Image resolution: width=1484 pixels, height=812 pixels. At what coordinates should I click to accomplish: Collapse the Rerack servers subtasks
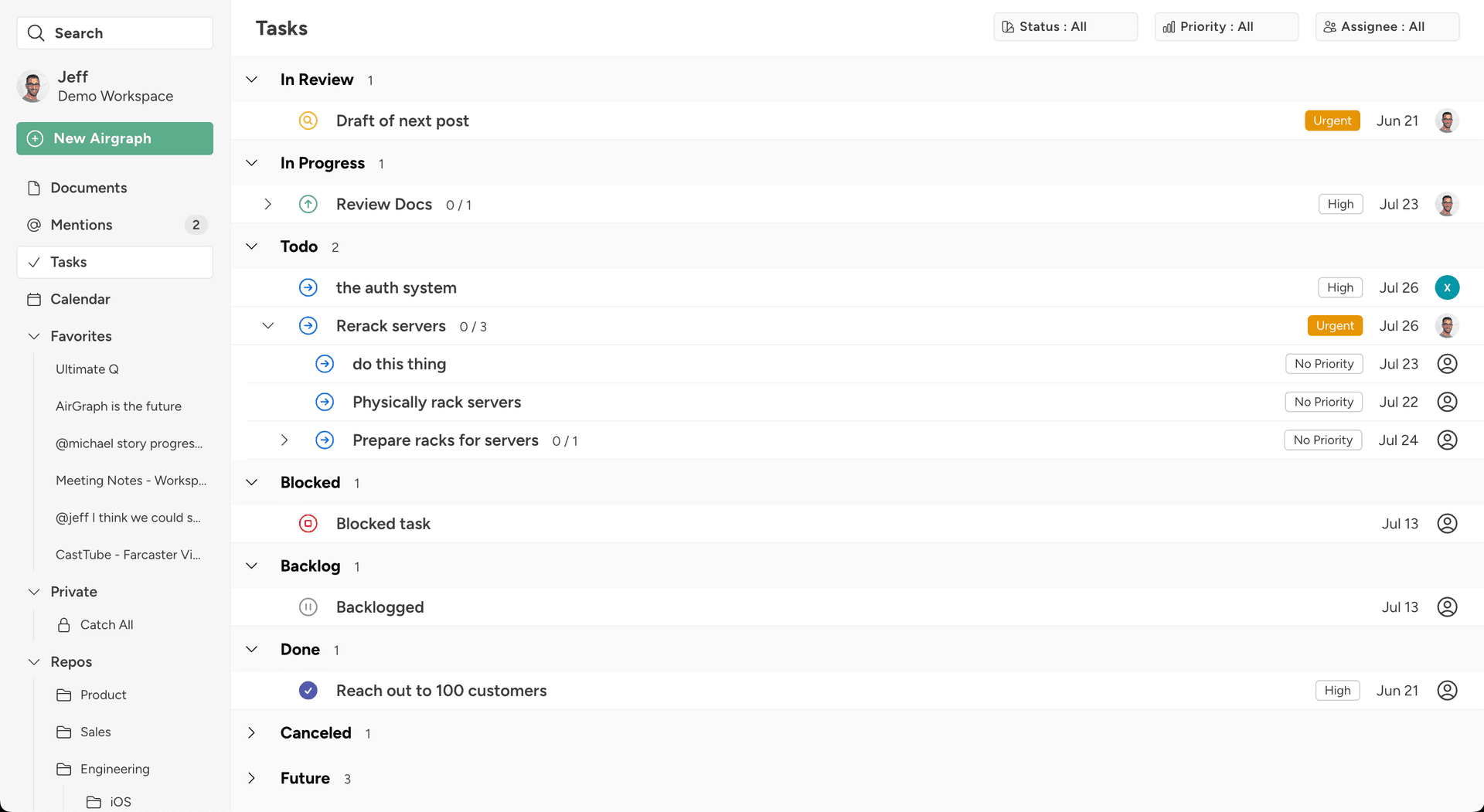[x=267, y=326]
